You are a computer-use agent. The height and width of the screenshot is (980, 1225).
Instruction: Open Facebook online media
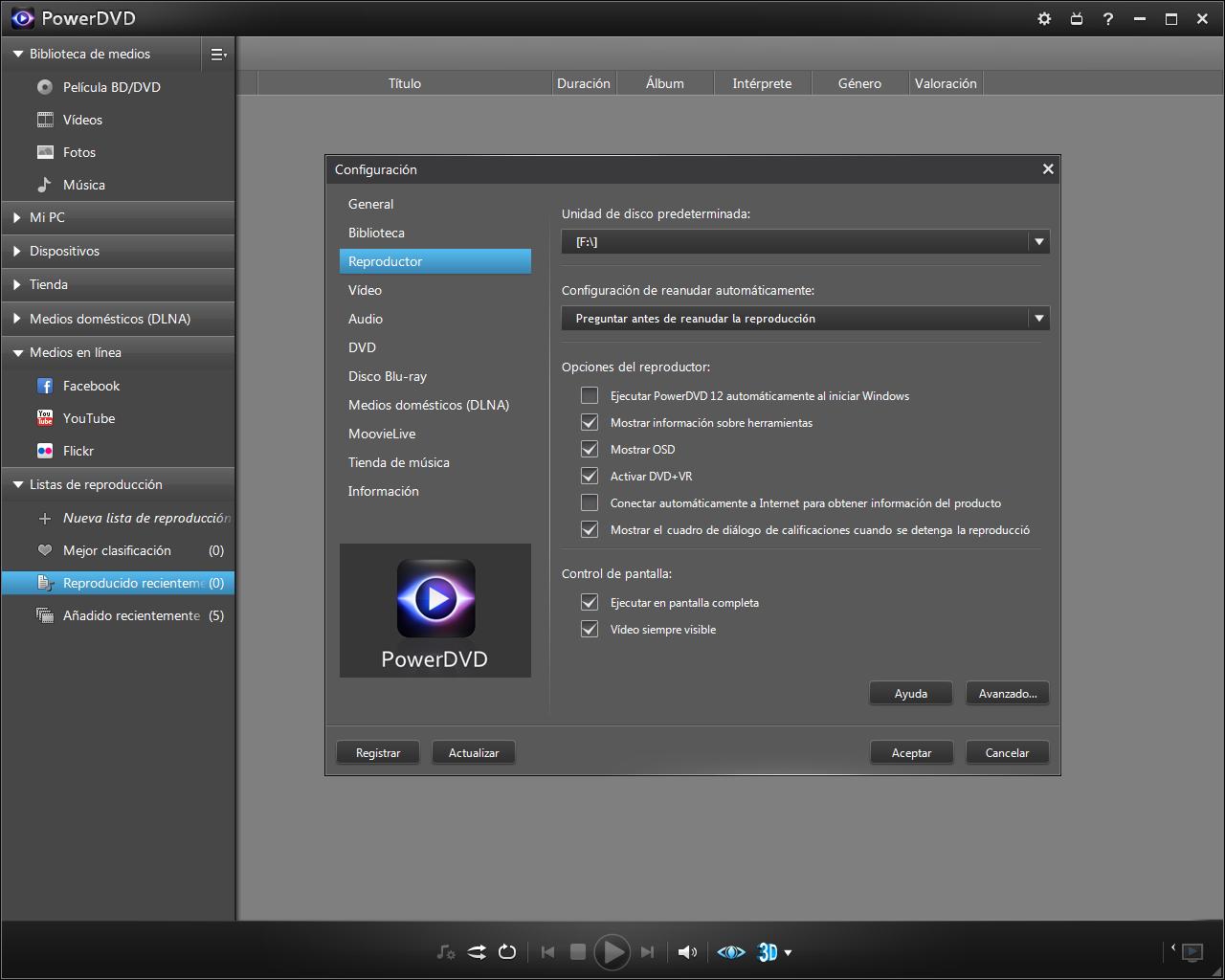[91, 386]
